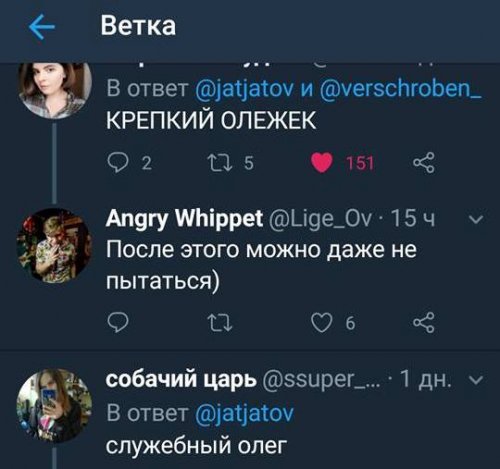Image resolution: width=500 pixels, height=469 pixels.
Task: Go back using the arrow icon
Action: (42, 27)
